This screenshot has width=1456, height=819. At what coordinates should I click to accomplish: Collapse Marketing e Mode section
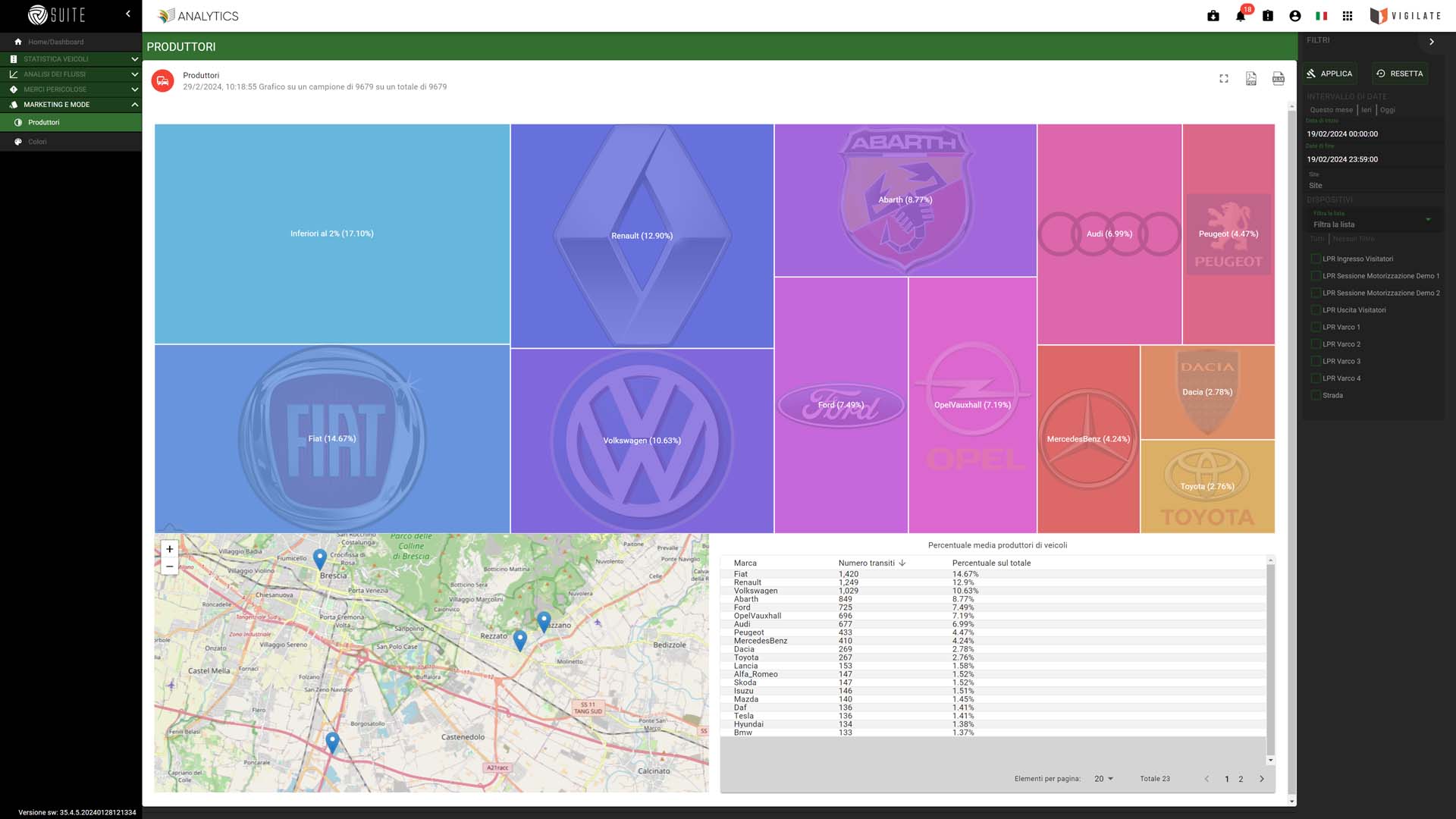click(71, 105)
